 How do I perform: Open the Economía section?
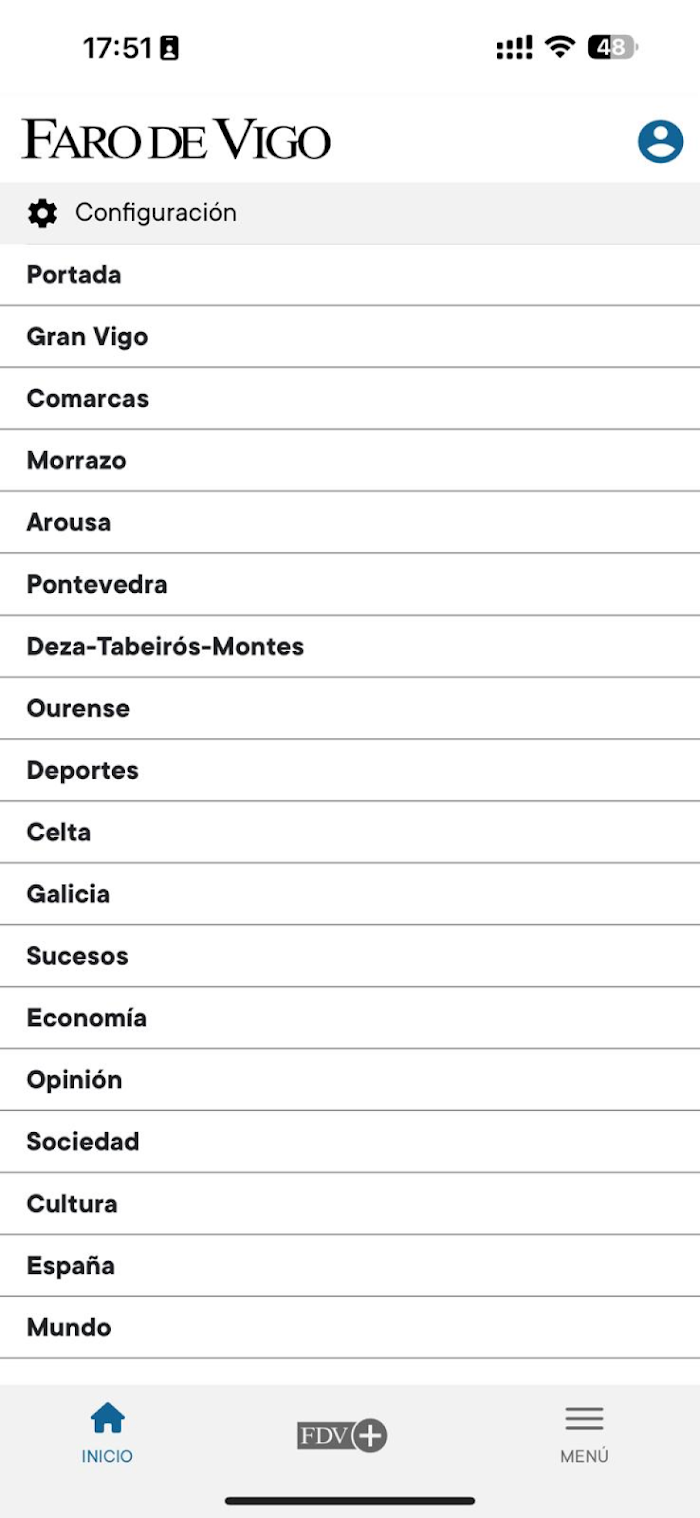(x=350, y=1019)
